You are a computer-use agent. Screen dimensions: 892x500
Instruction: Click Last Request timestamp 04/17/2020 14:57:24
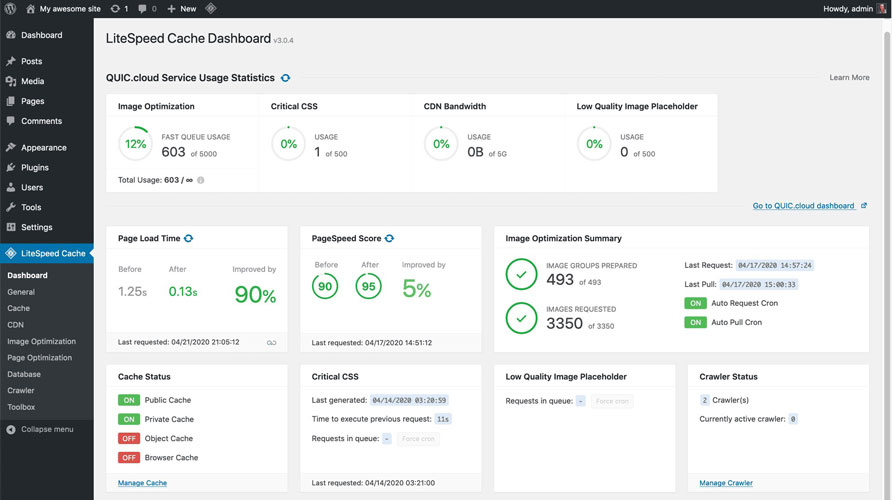774,265
